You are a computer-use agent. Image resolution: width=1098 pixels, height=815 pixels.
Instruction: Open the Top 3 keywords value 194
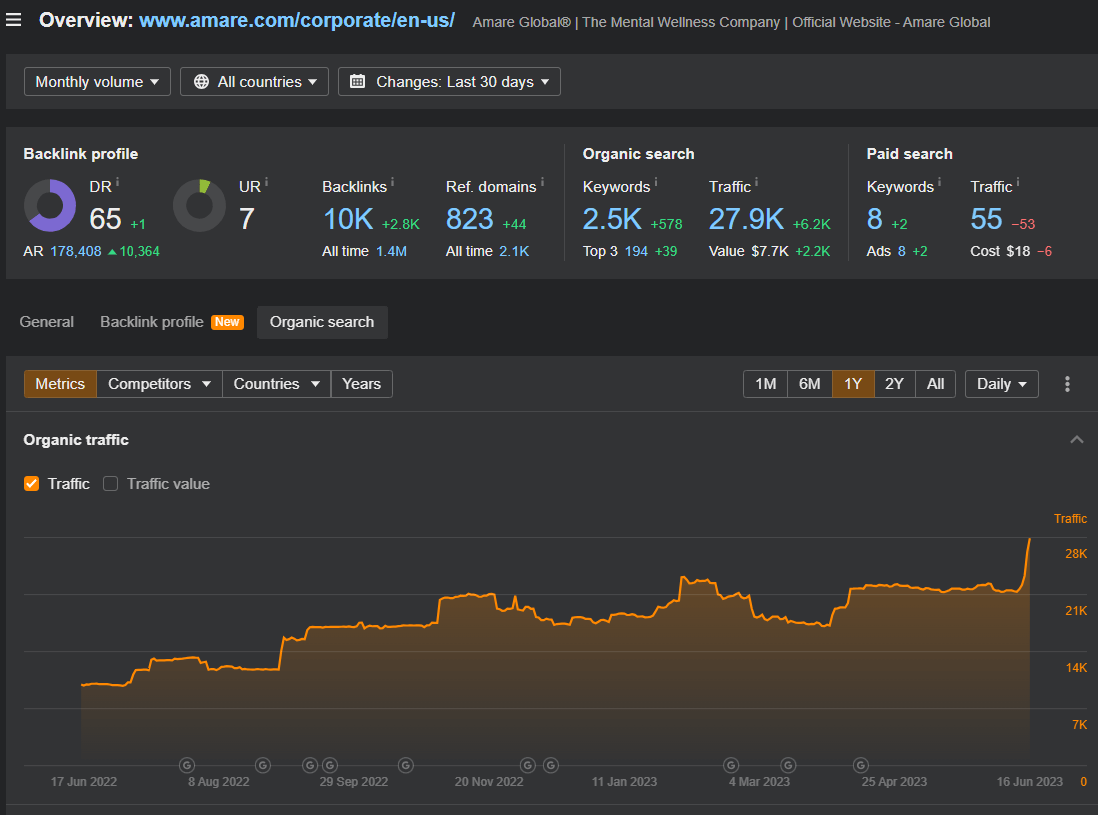point(636,251)
